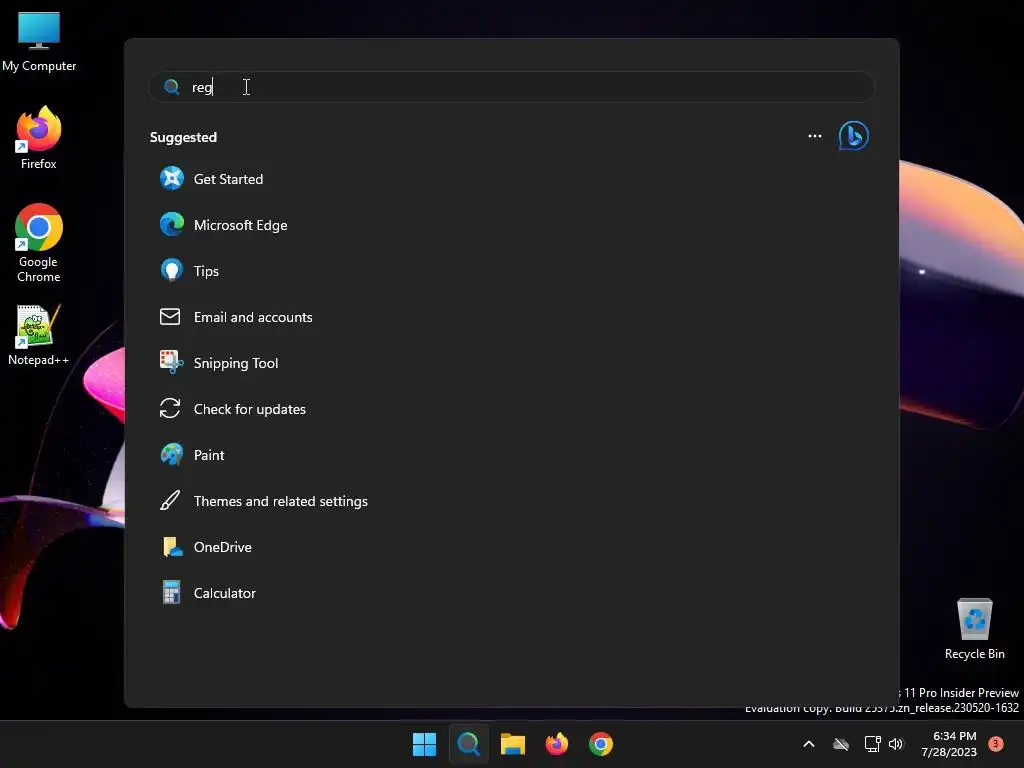Open the three-dot options menu
The image size is (1024, 768).
[814, 136]
